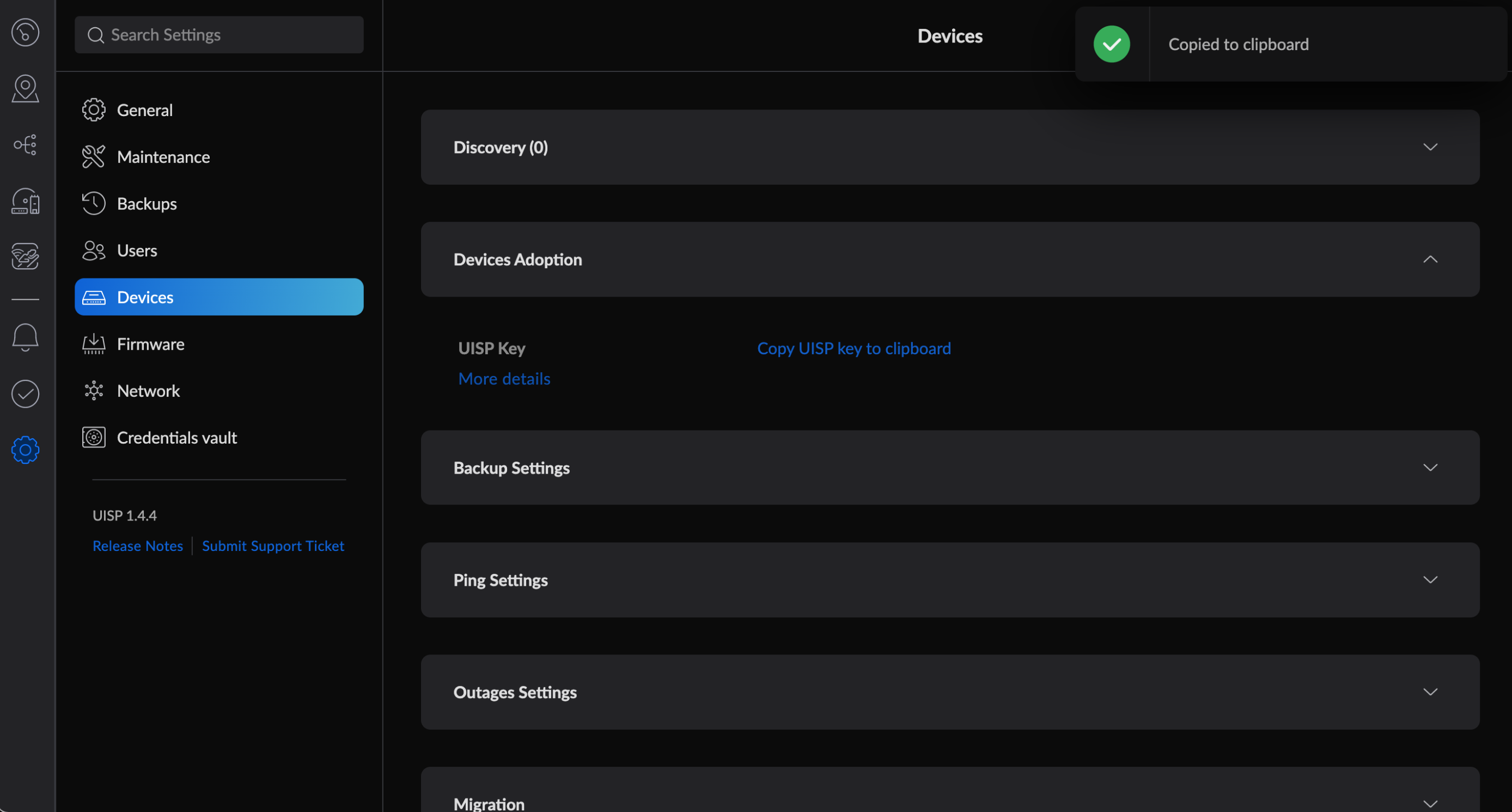Expand the Ping Settings chevron
Screen dimensions: 1512x812
coord(1430,579)
